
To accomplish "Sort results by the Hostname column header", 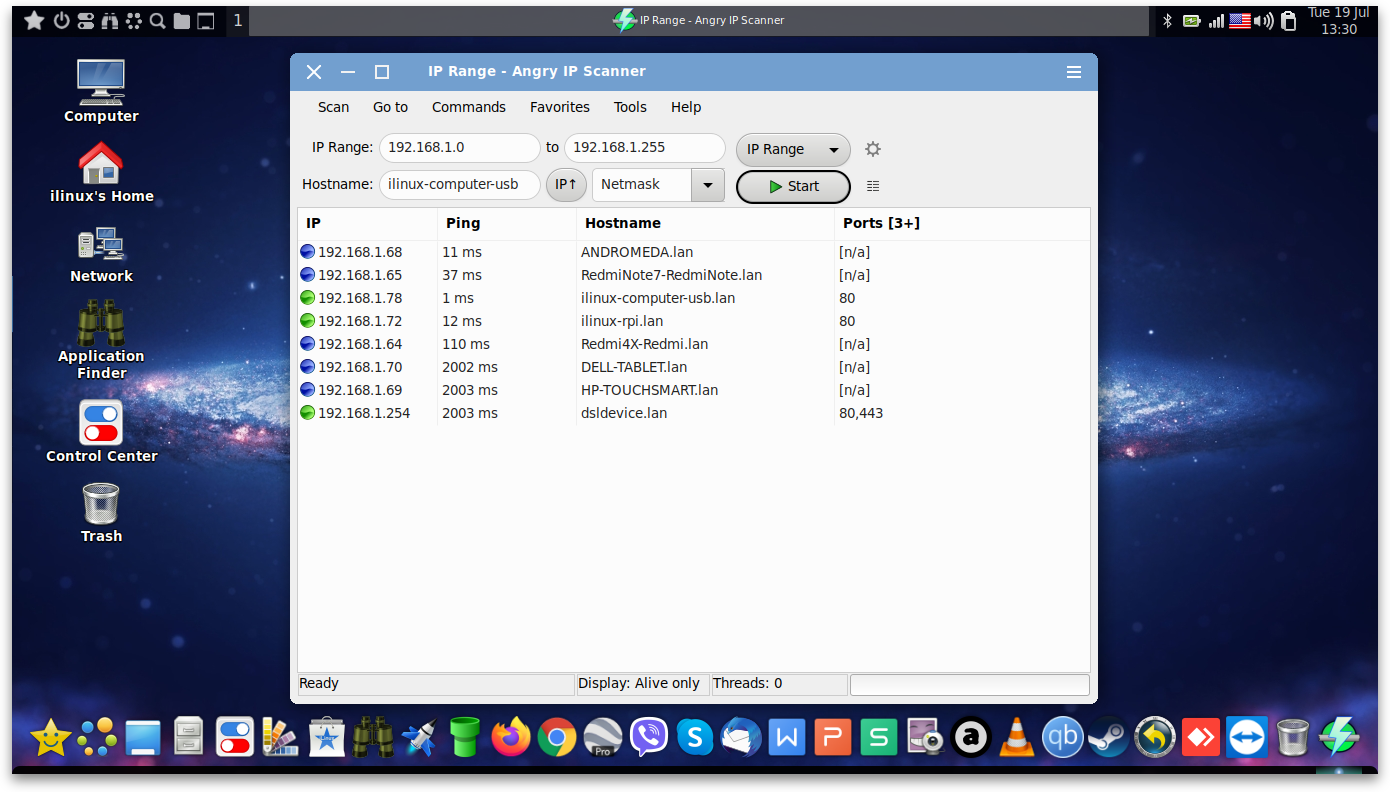I will (705, 223).
